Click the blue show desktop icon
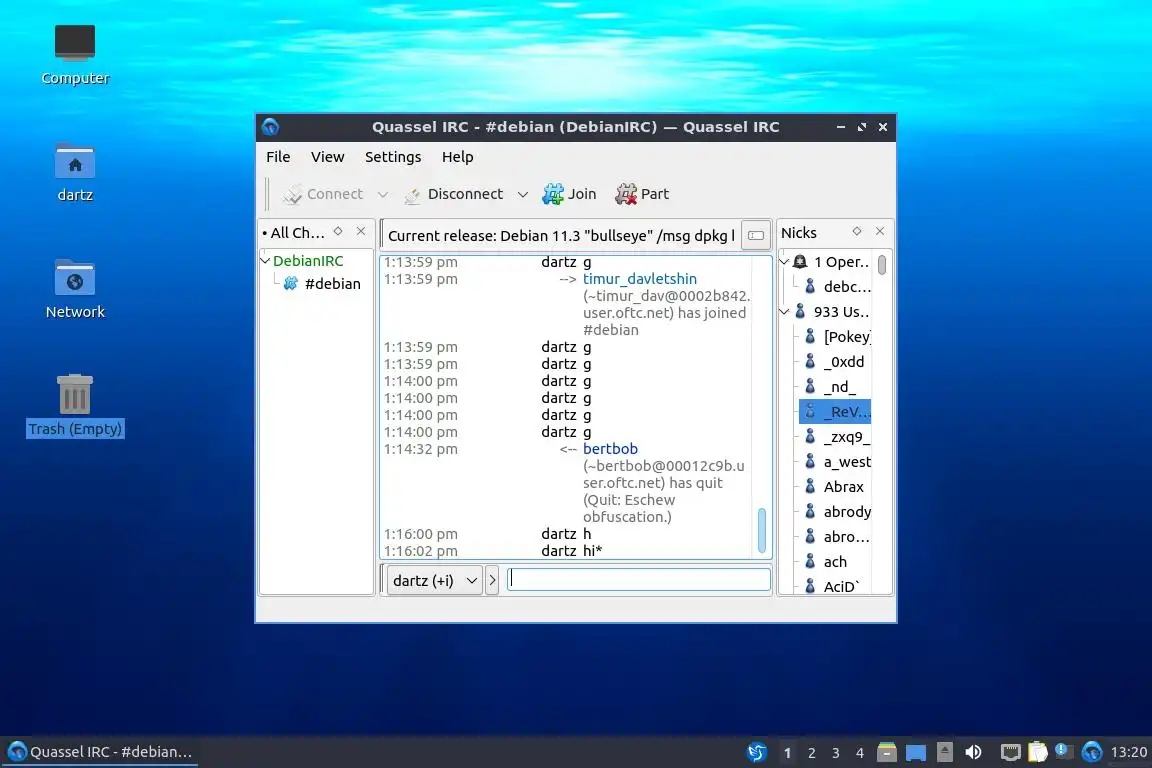Image resolution: width=1152 pixels, height=768 pixels. tap(915, 752)
